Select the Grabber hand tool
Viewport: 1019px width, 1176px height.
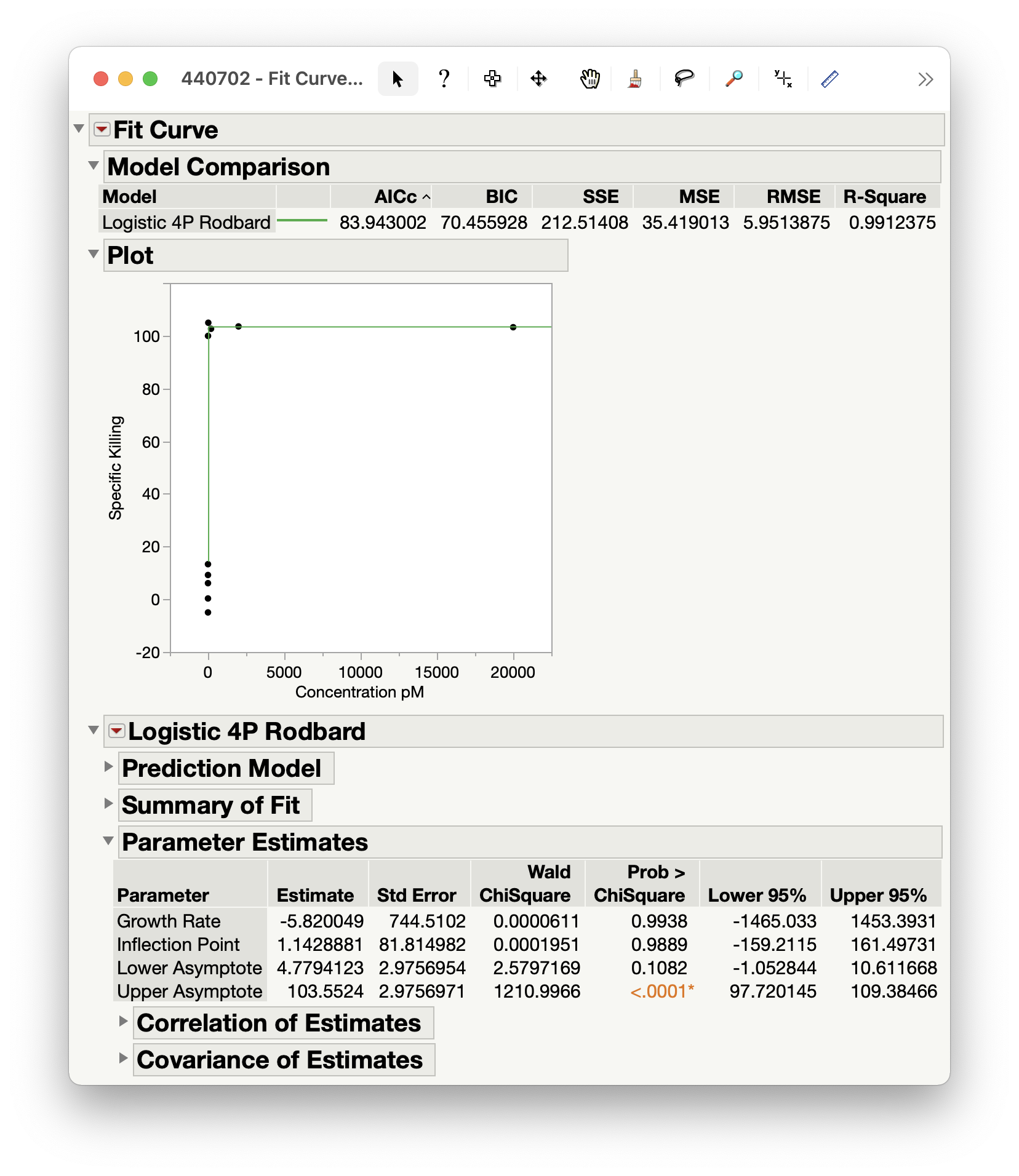coord(589,79)
